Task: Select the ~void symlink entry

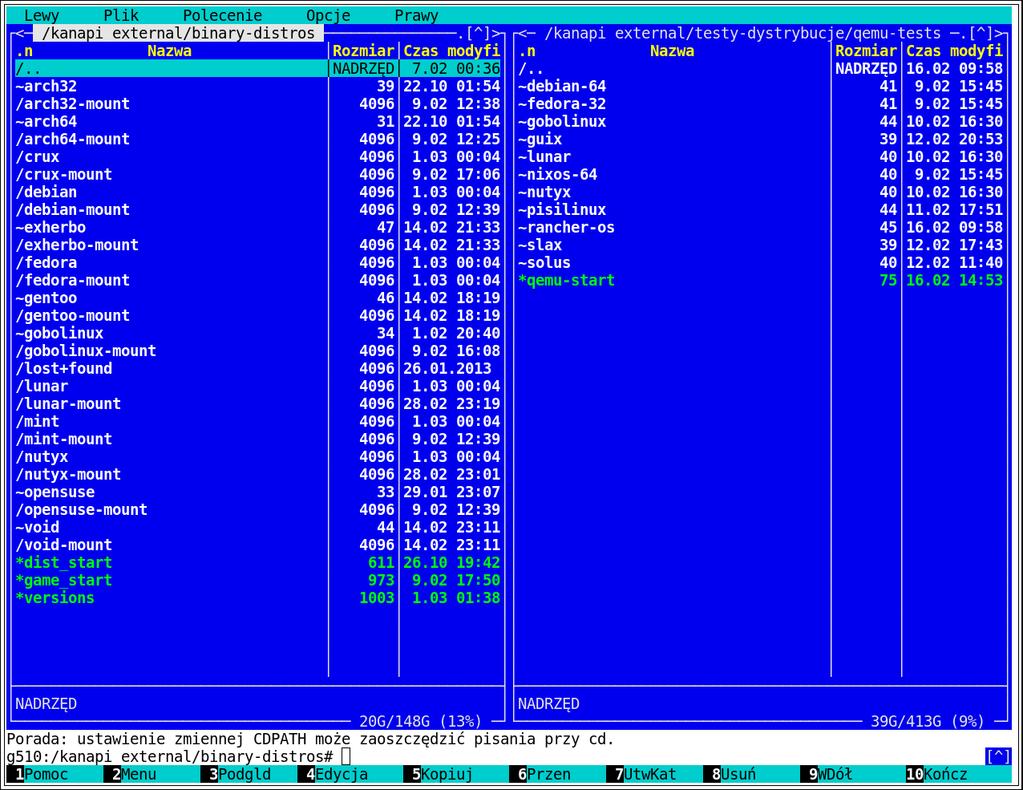Action: 258,527
